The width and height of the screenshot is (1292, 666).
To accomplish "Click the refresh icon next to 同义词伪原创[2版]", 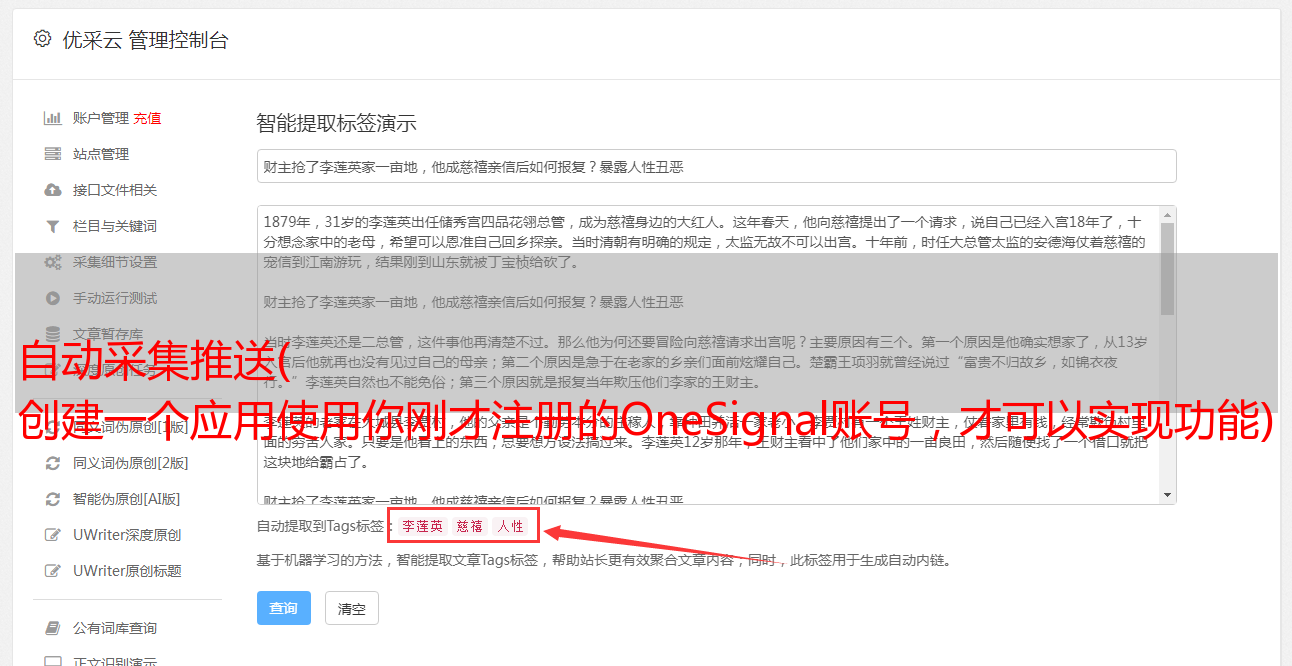I will coord(53,463).
